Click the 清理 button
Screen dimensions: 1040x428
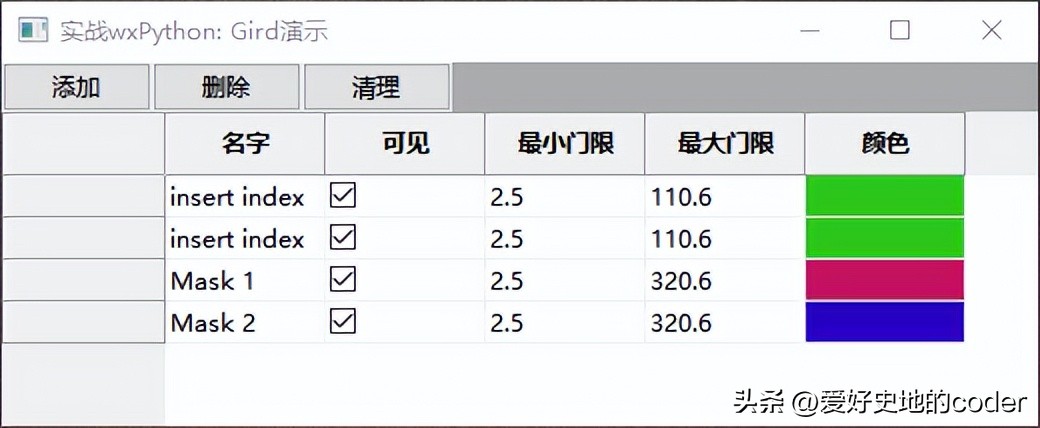coord(377,87)
